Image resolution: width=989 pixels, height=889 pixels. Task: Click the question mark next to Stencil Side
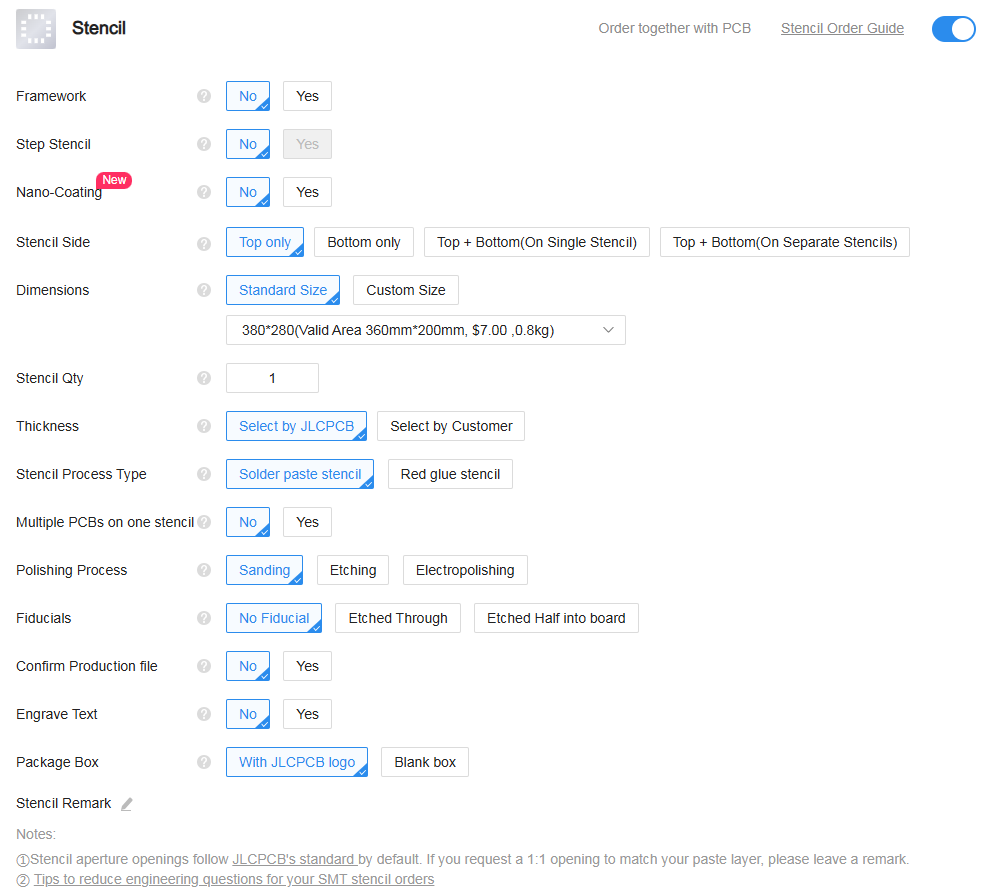tap(204, 243)
